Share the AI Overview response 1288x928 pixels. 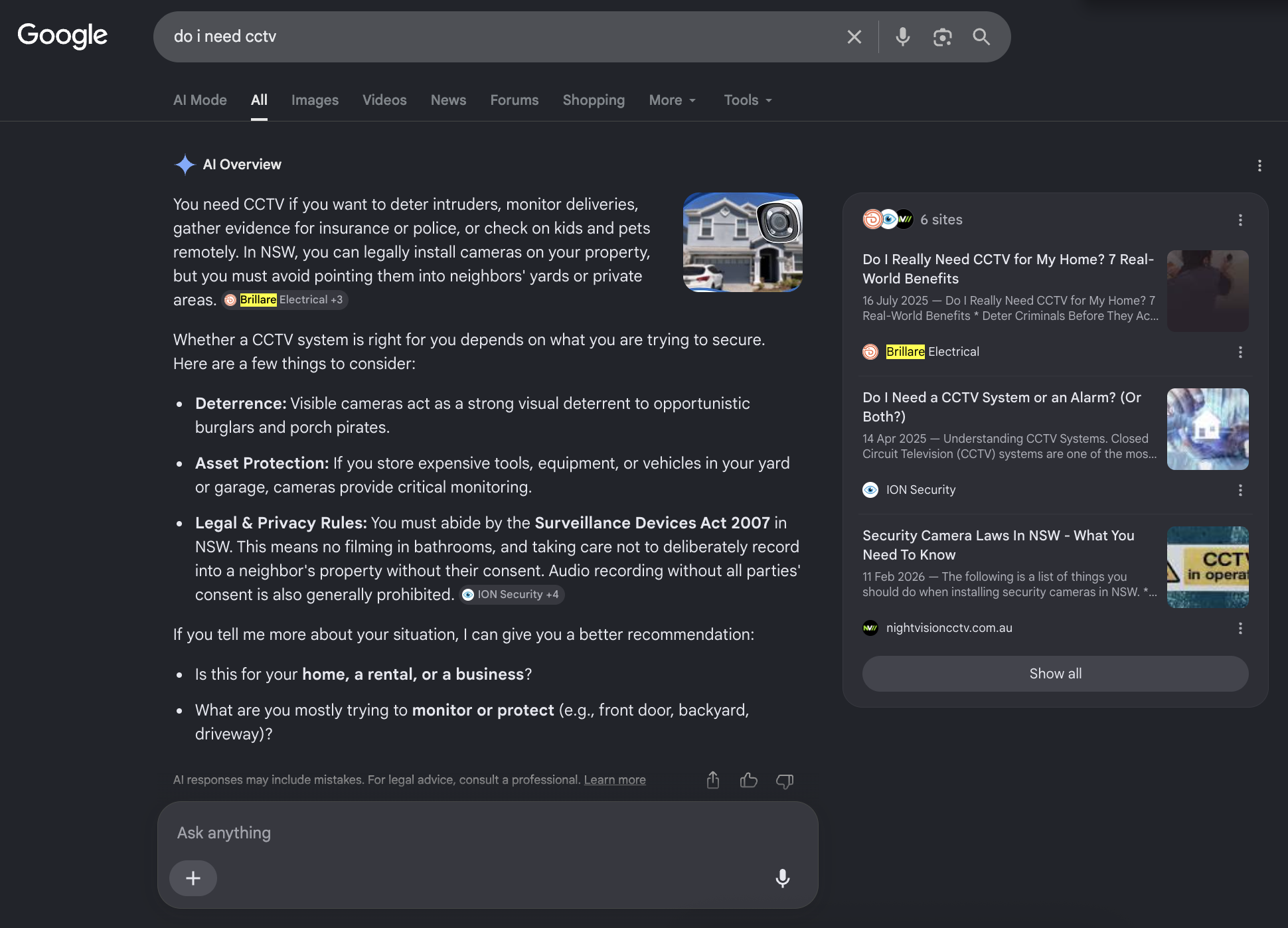pos(713,780)
